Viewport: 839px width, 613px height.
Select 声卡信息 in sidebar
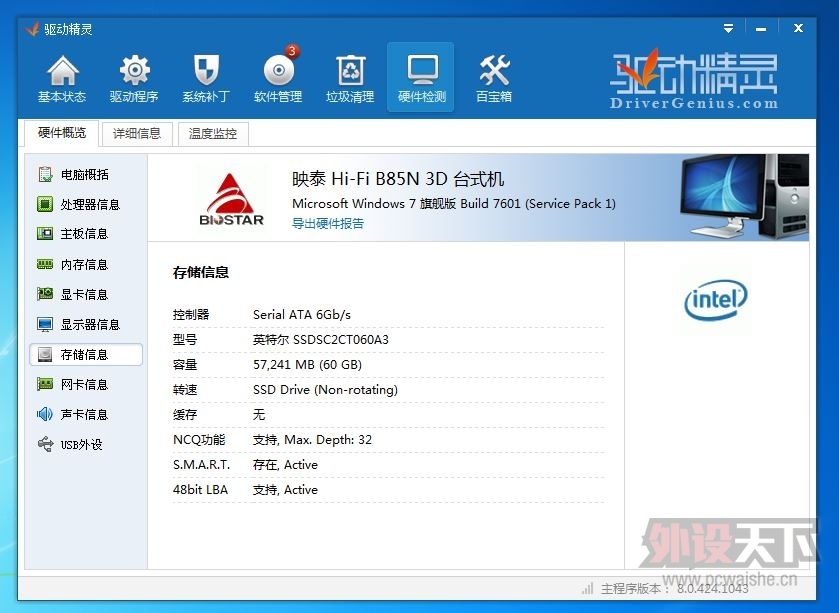pos(86,414)
